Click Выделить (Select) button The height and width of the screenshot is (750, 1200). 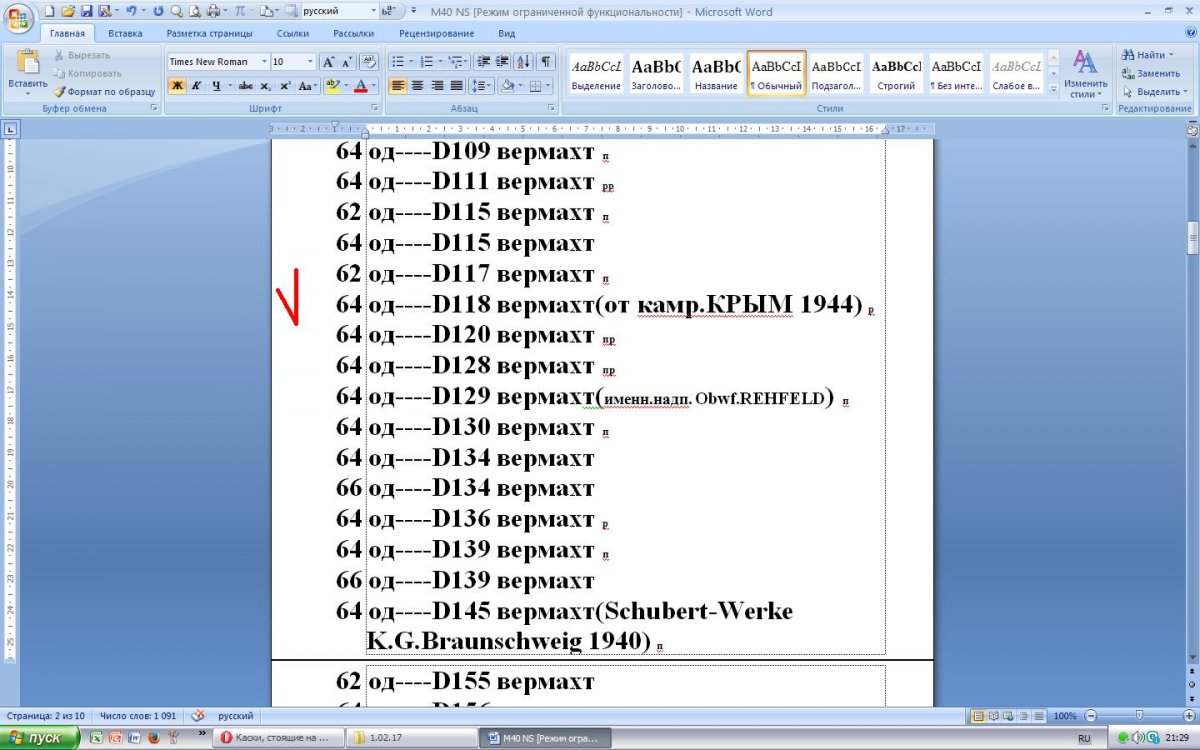point(1154,91)
